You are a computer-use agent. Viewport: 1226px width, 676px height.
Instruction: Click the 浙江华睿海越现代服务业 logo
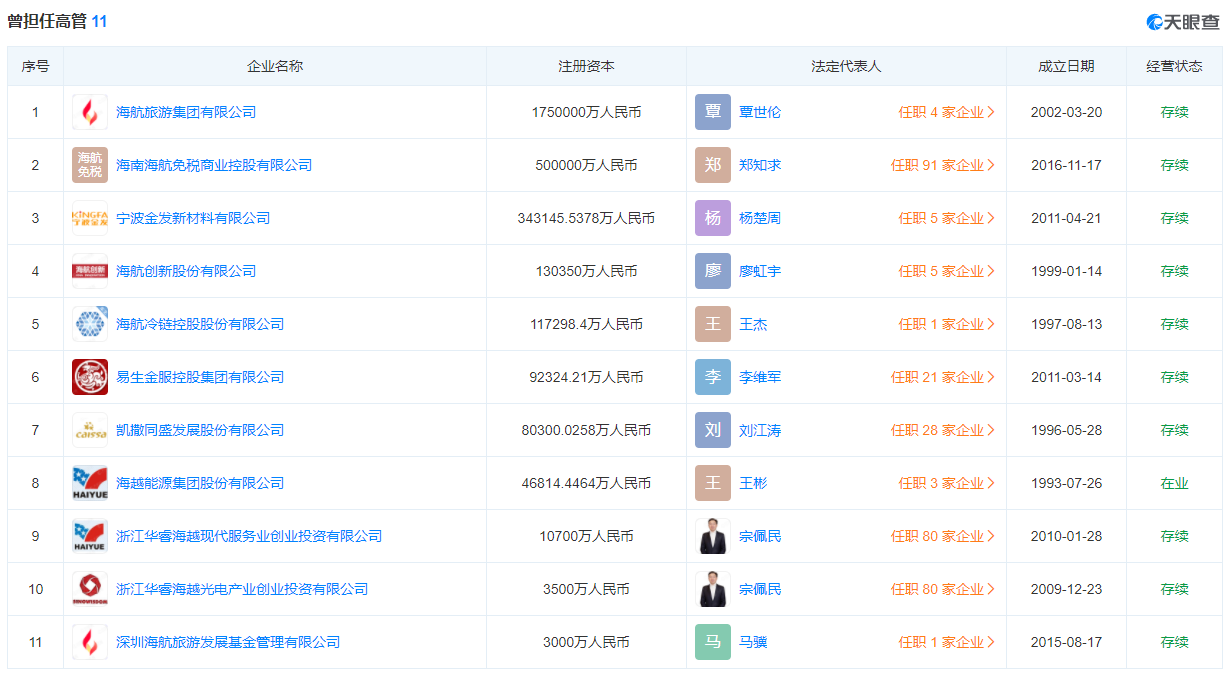(x=90, y=536)
